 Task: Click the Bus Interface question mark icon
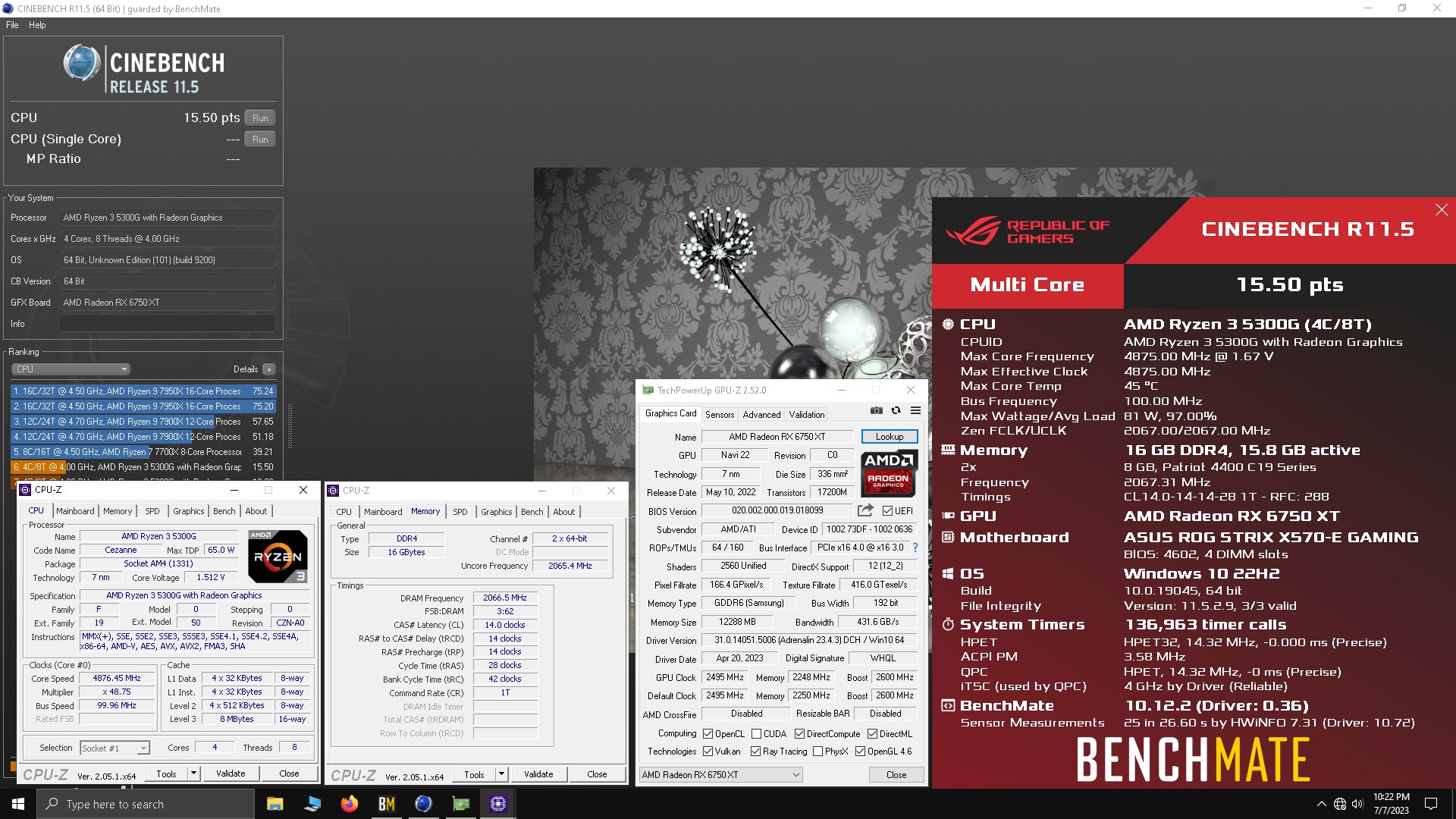tap(915, 548)
